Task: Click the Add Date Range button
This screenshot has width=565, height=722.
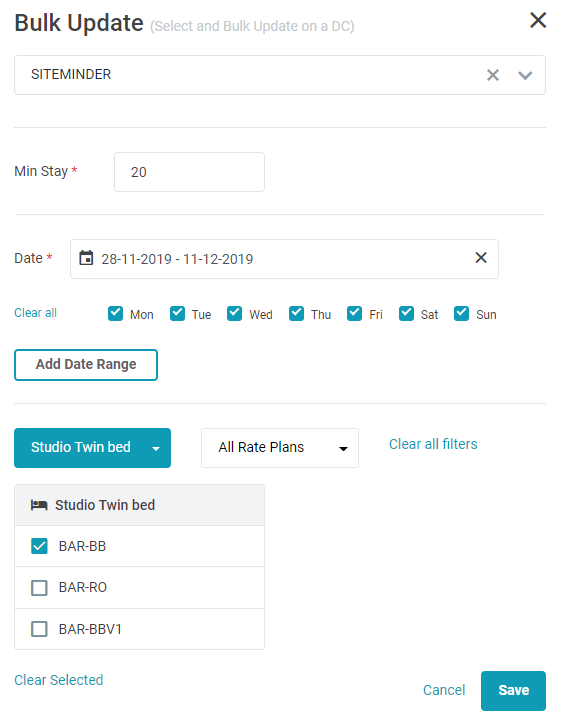Action: click(86, 365)
